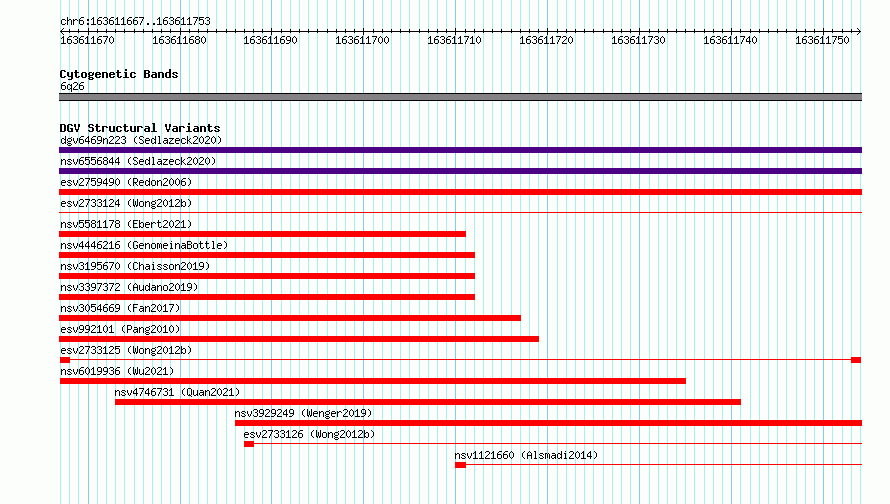Screen dimensions: 890x504
Task: Open variant nsv4446216 (GenomeinaBottle) label
Action: [x=144, y=245]
